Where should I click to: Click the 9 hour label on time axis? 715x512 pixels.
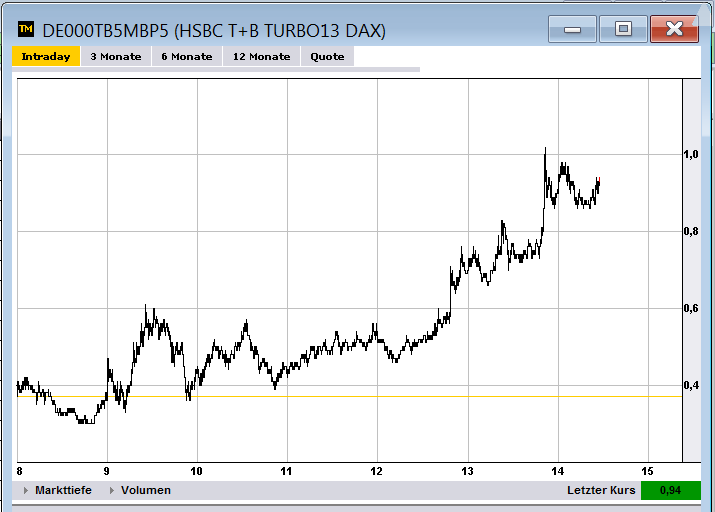click(106, 471)
